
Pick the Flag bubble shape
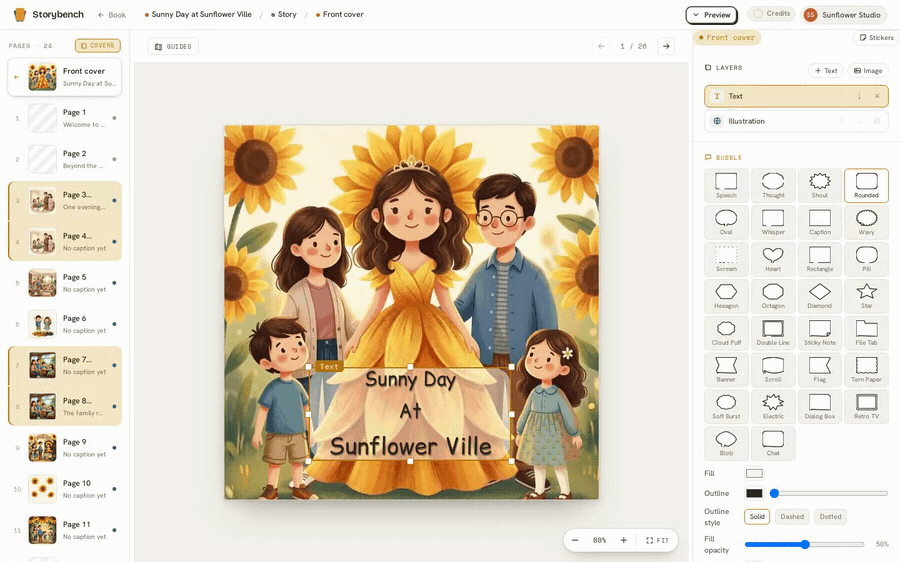pyautogui.click(x=820, y=369)
